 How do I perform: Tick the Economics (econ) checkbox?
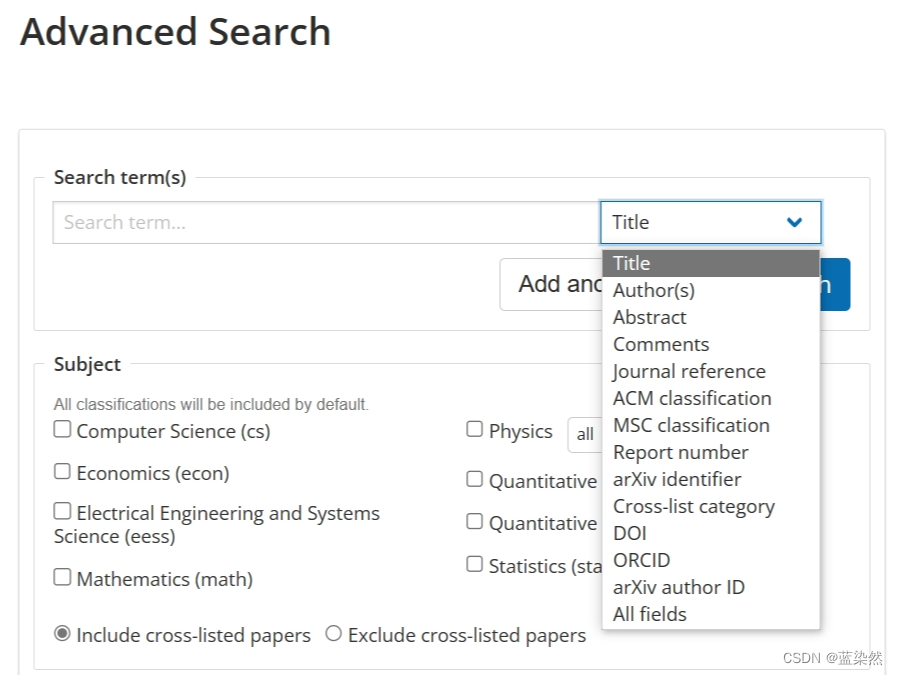click(63, 472)
